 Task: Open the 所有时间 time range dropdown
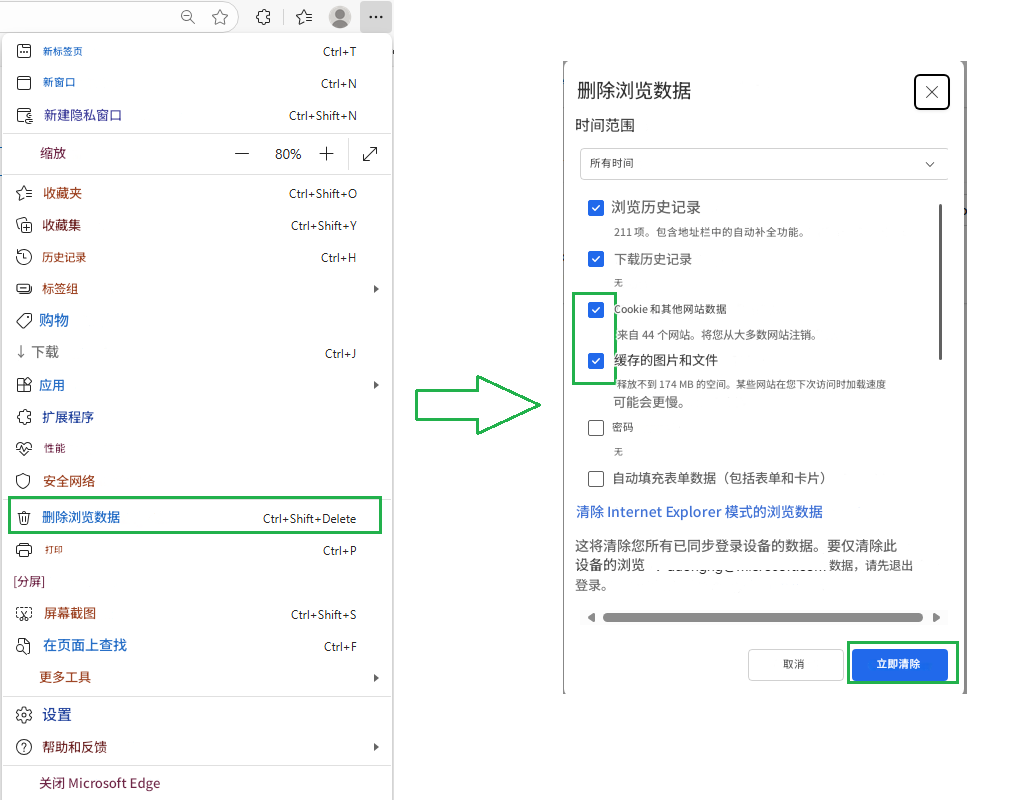[764, 164]
